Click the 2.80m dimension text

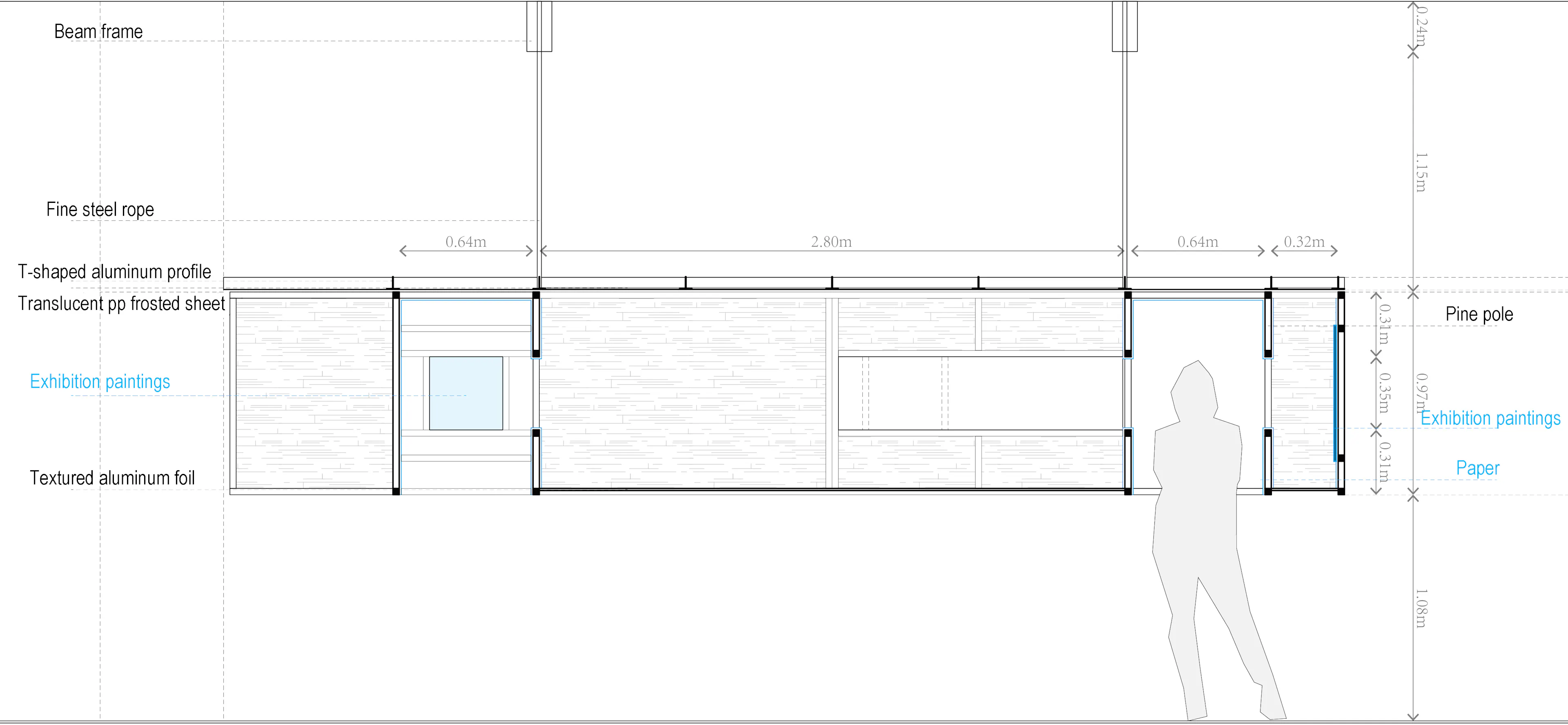tap(831, 242)
